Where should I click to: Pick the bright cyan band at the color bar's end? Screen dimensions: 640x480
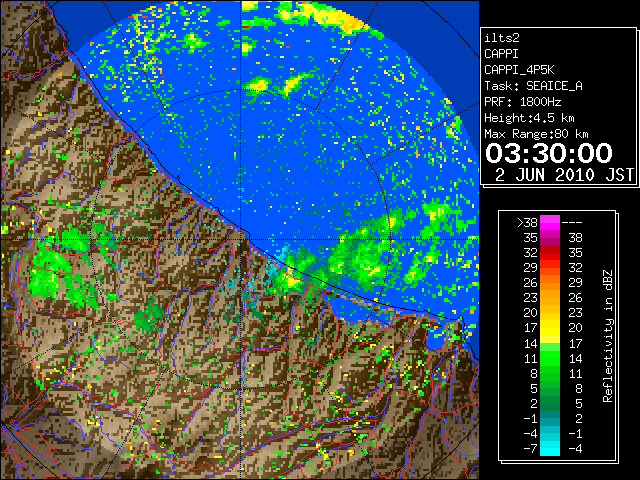pyautogui.click(x=550, y=449)
